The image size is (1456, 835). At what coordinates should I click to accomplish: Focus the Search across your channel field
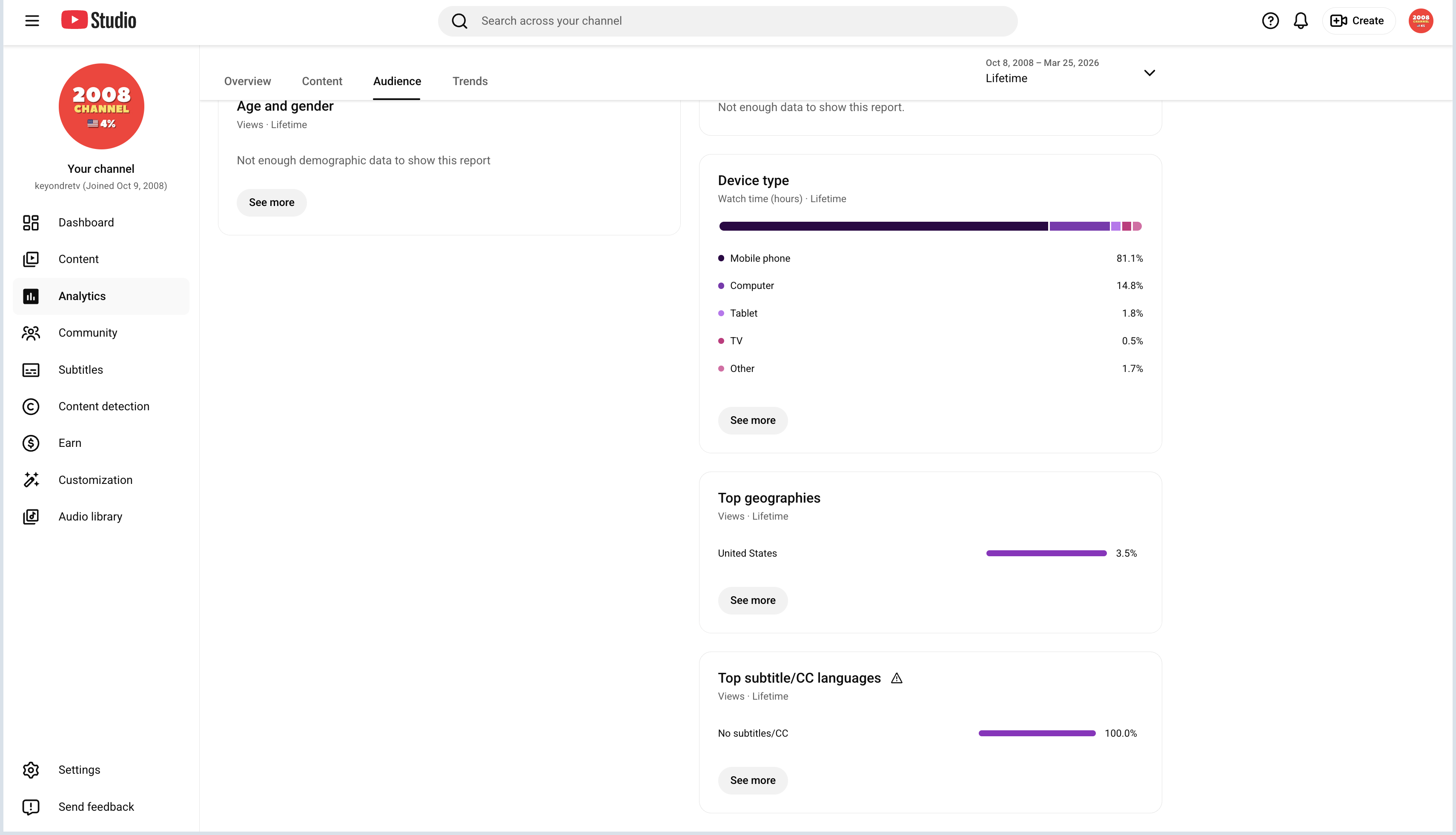point(728,21)
